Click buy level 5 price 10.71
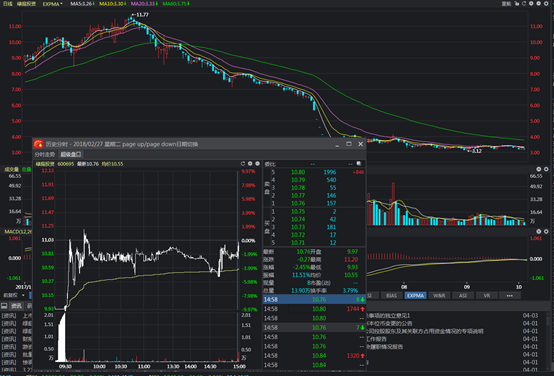Viewport: 554px width, 376px height. coord(298,242)
